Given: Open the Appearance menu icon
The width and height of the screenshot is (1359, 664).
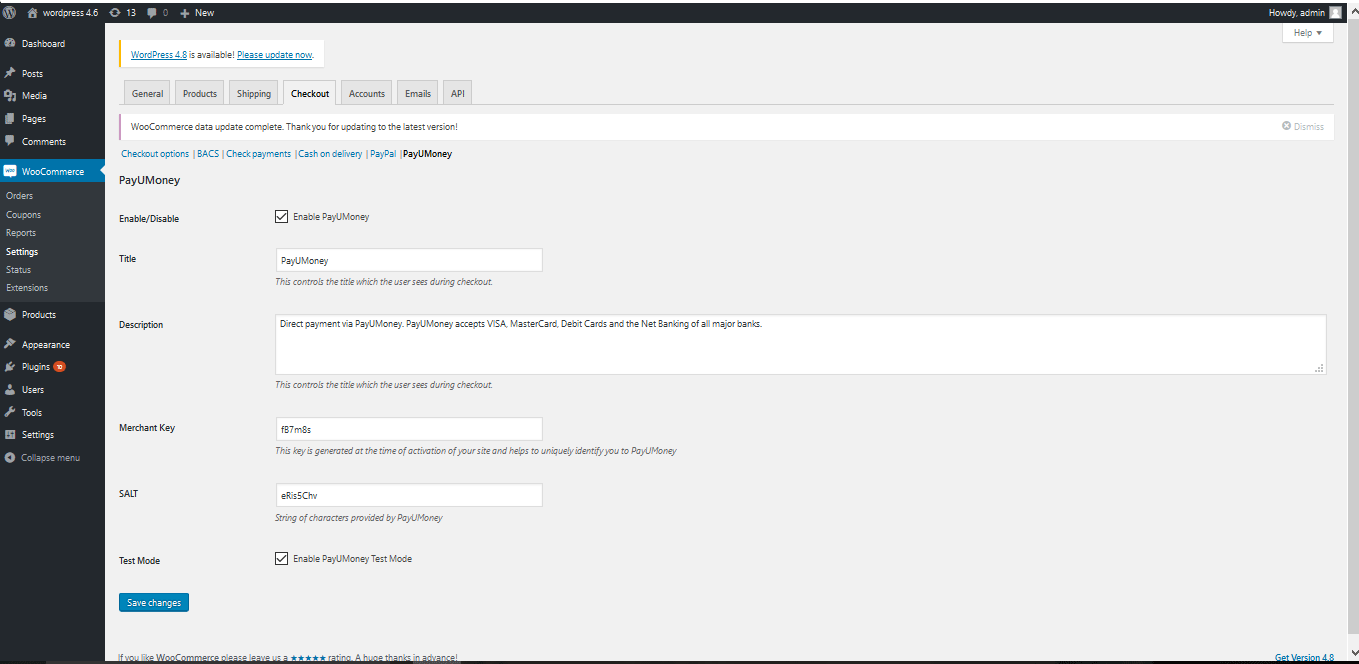Looking at the screenshot, I should [x=10, y=344].
